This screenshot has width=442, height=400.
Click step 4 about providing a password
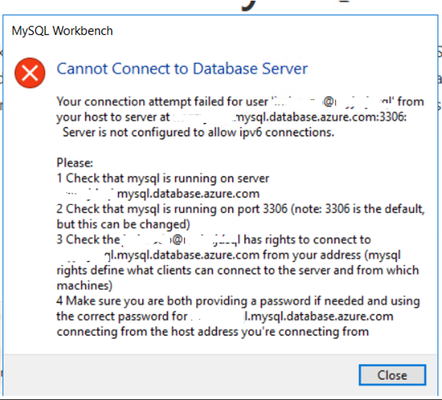[x=238, y=301]
